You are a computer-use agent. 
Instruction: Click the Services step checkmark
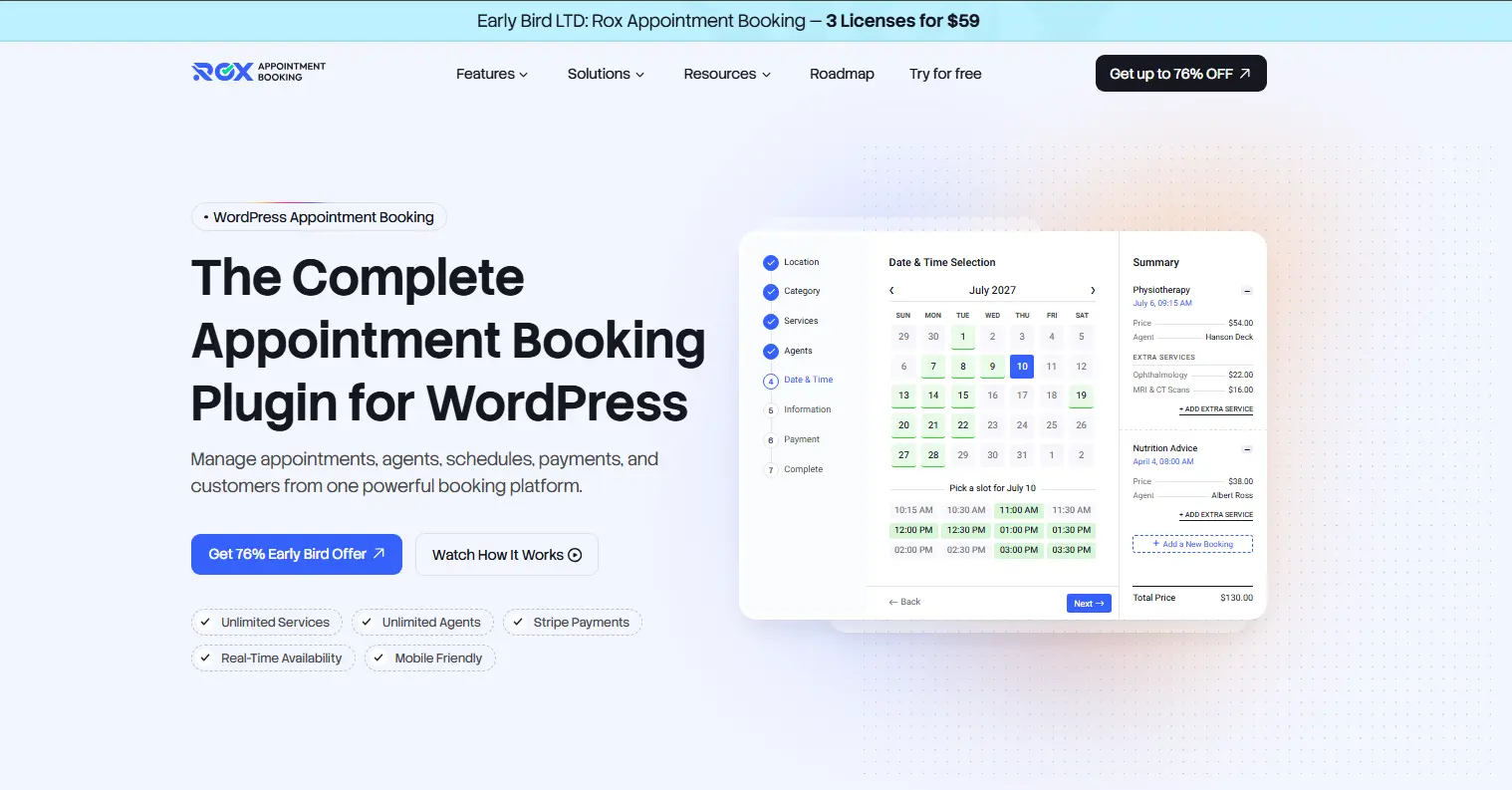pos(771,322)
